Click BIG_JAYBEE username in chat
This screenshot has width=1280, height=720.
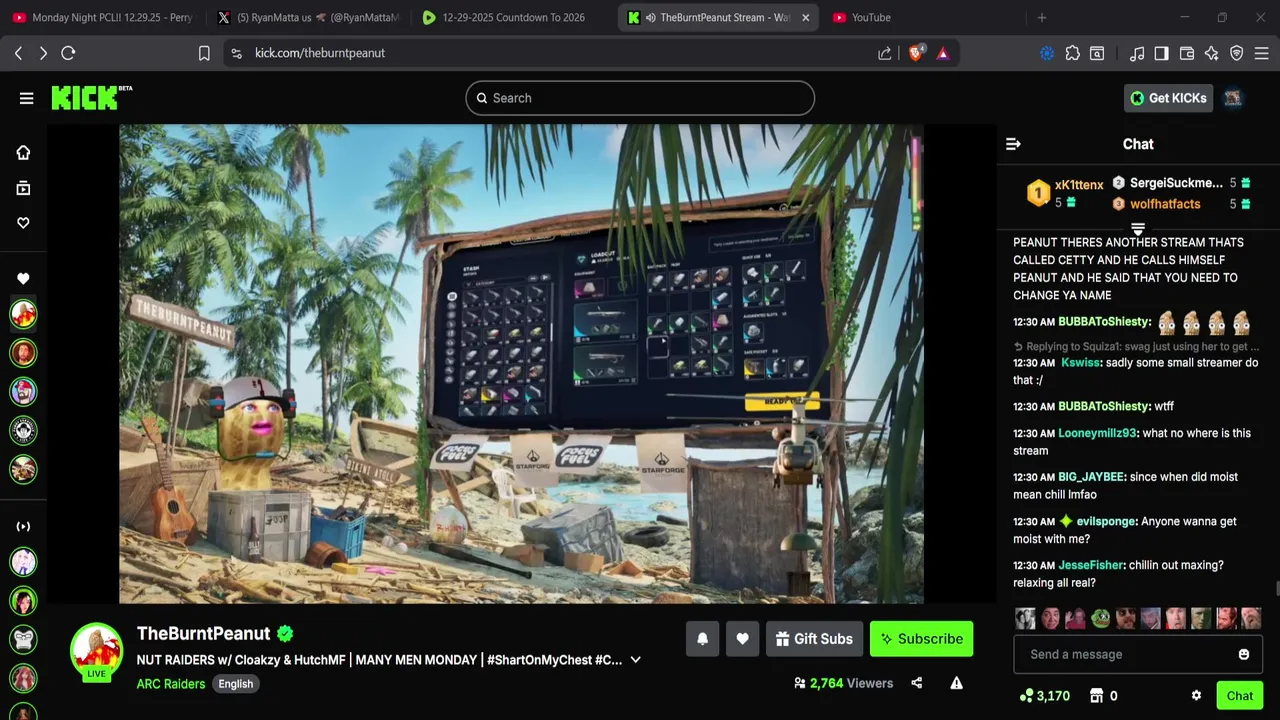click(x=1091, y=477)
